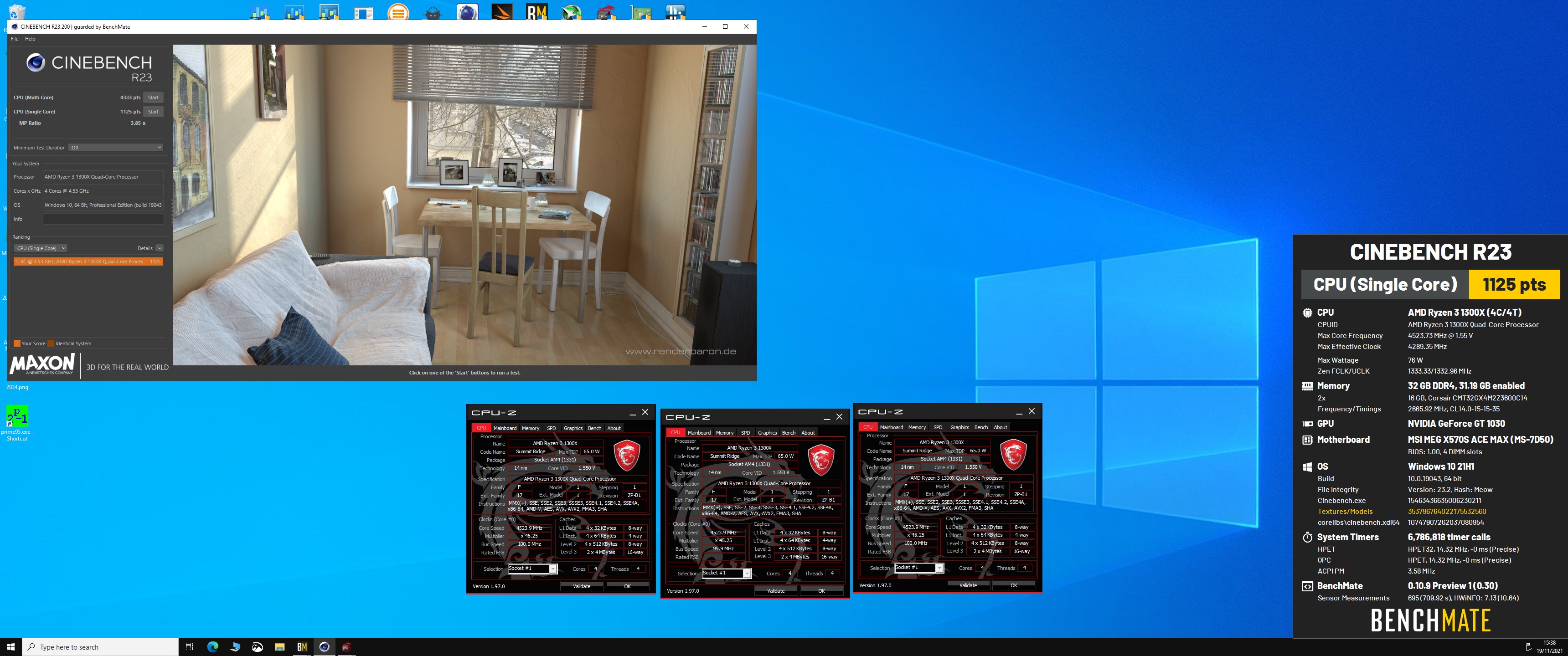Switch to the Cinebench taskbar icon
This screenshot has height=656, width=1568.
click(325, 647)
